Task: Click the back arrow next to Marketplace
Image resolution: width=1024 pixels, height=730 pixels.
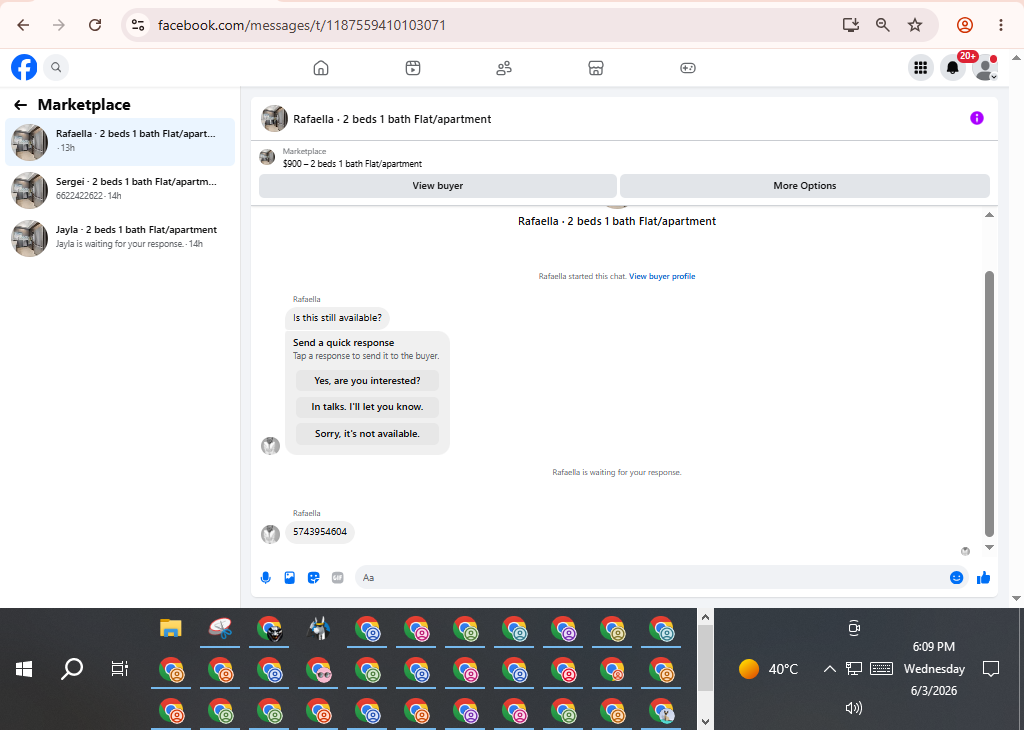Action: click(21, 104)
